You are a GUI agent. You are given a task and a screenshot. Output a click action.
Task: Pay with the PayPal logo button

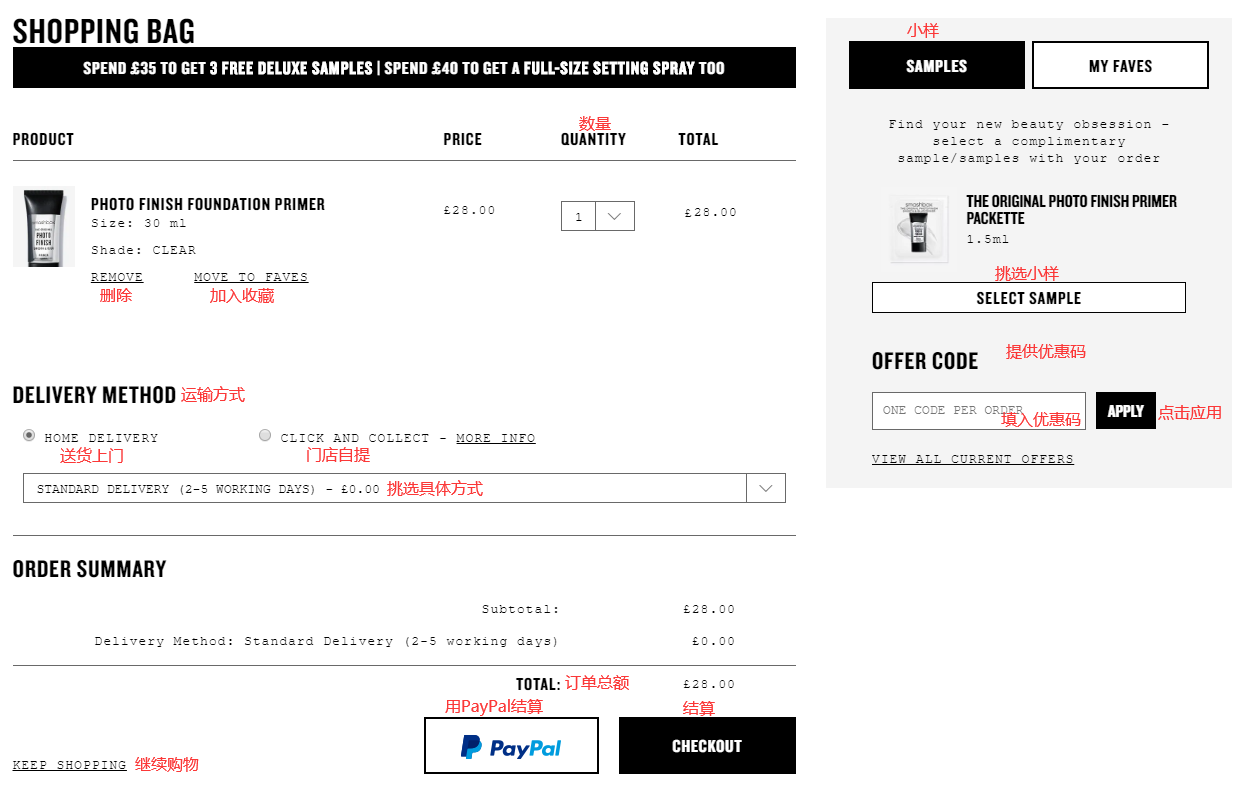[x=511, y=746]
